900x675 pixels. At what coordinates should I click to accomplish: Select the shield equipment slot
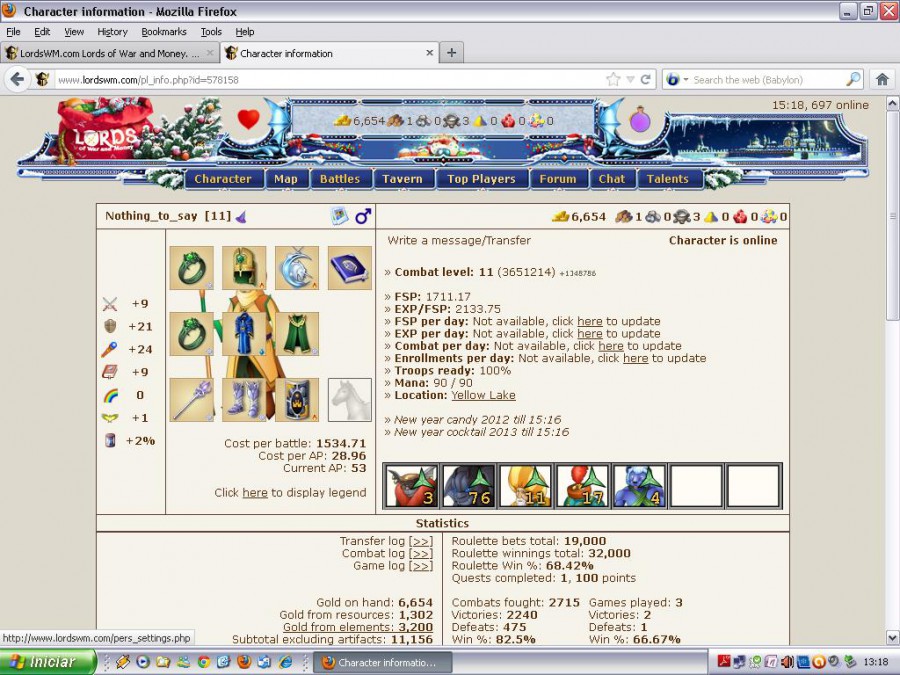(x=297, y=400)
